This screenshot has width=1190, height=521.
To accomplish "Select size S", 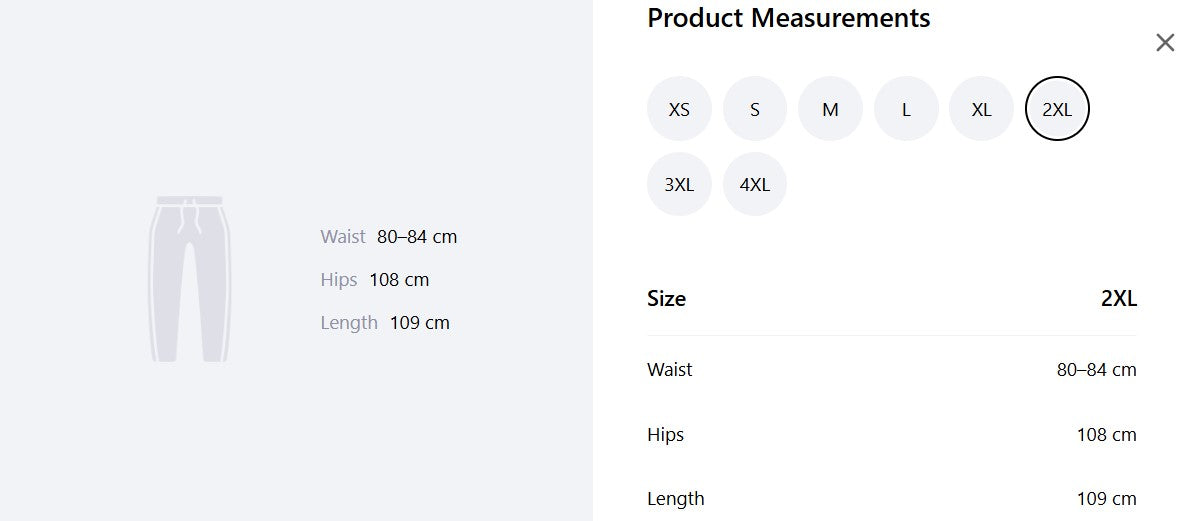I will point(754,109).
